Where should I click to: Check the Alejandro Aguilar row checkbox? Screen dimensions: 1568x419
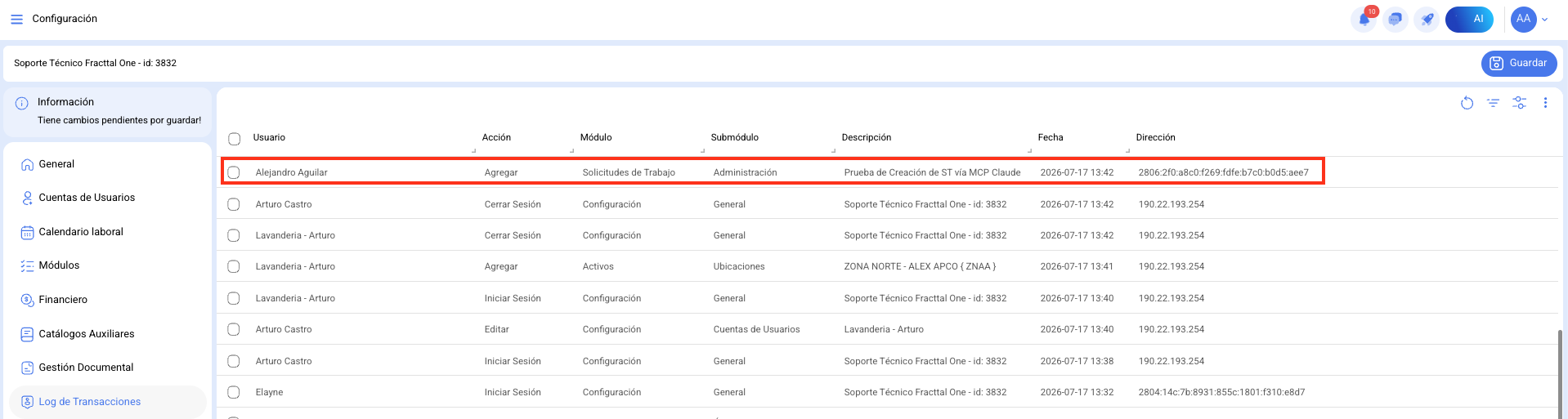point(234,172)
